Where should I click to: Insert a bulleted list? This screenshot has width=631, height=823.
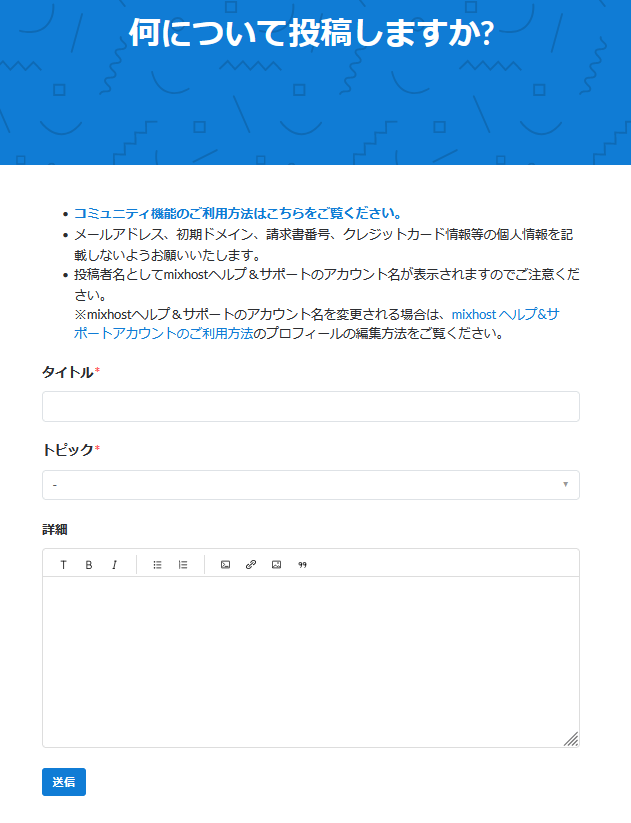tap(157, 565)
